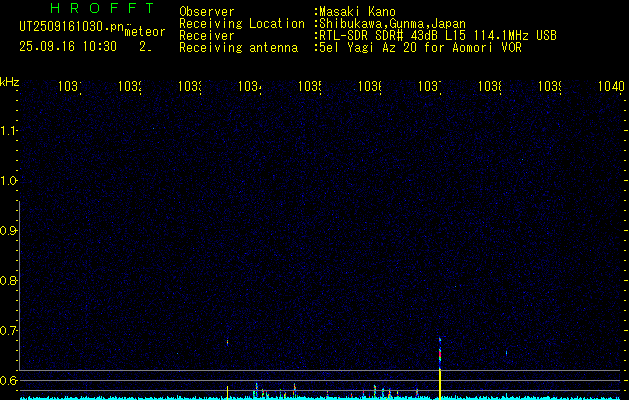Click the Receiving Location label
Screen dimensions: 629x400
(x=242, y=24)
